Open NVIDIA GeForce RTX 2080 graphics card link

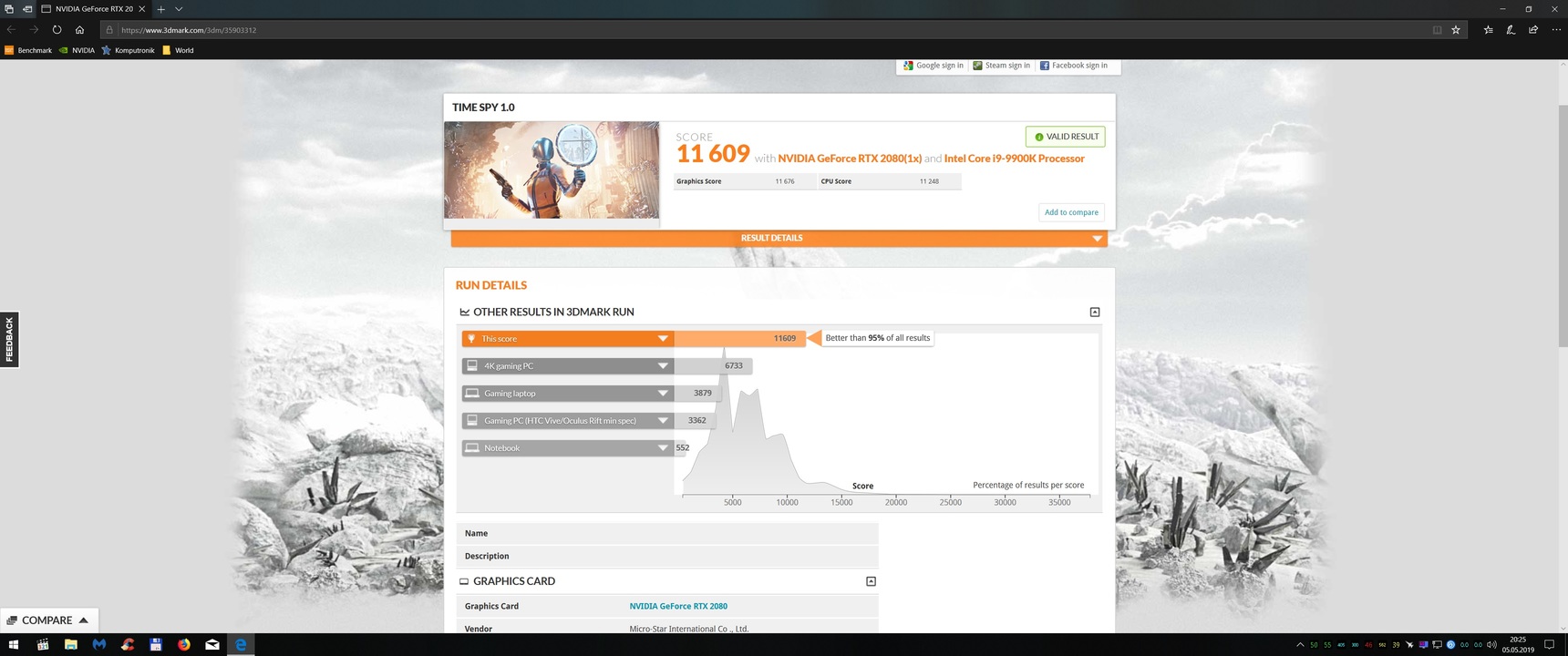click(678, 606)
